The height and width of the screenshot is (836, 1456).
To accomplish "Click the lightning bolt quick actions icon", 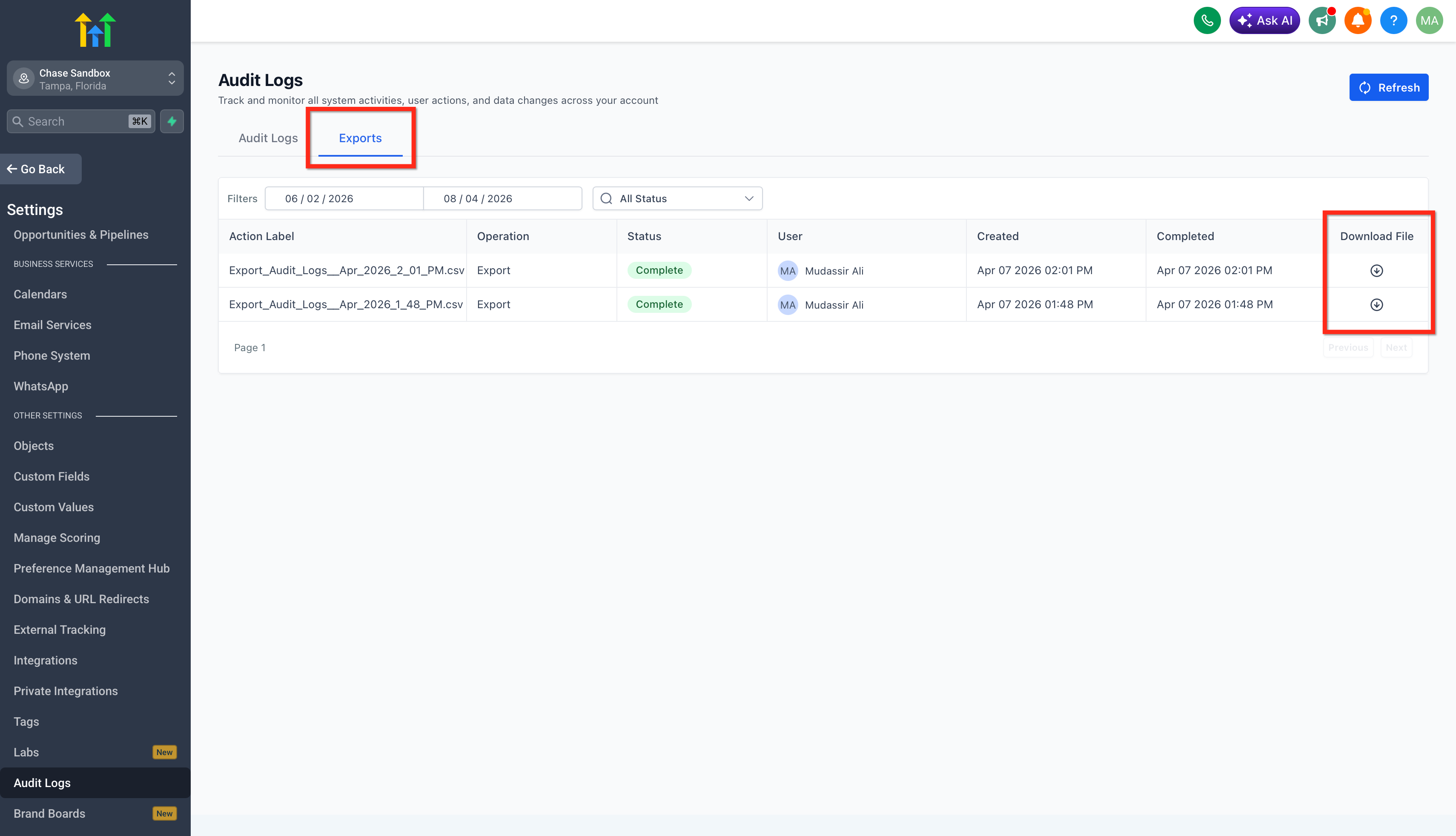I will click(x=172, y=121).
